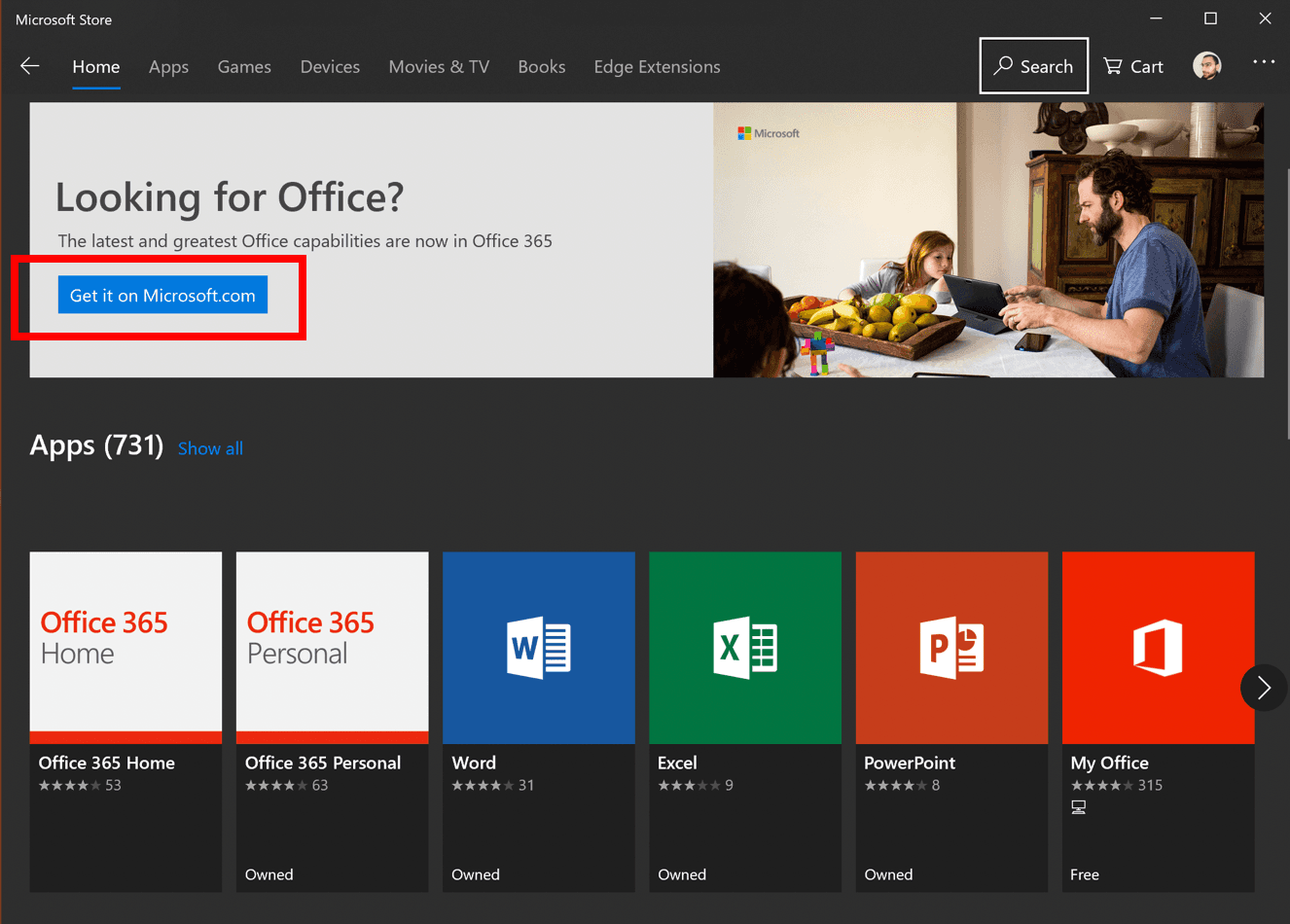The image size is (1290, 924).
Task: Click the Excel app title
Action: [677, 763]
